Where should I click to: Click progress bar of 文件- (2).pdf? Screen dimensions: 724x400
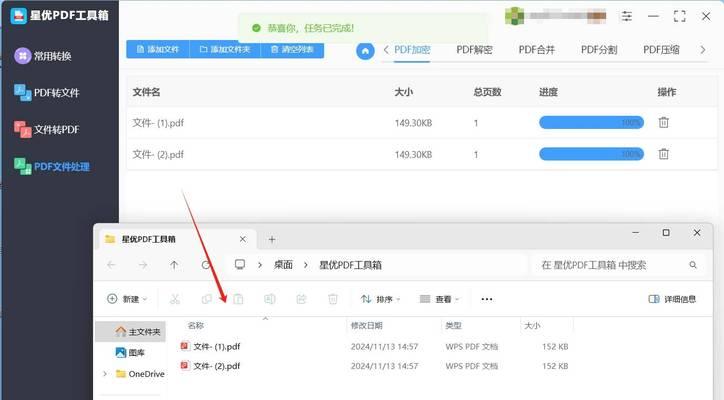pos(591,154)
